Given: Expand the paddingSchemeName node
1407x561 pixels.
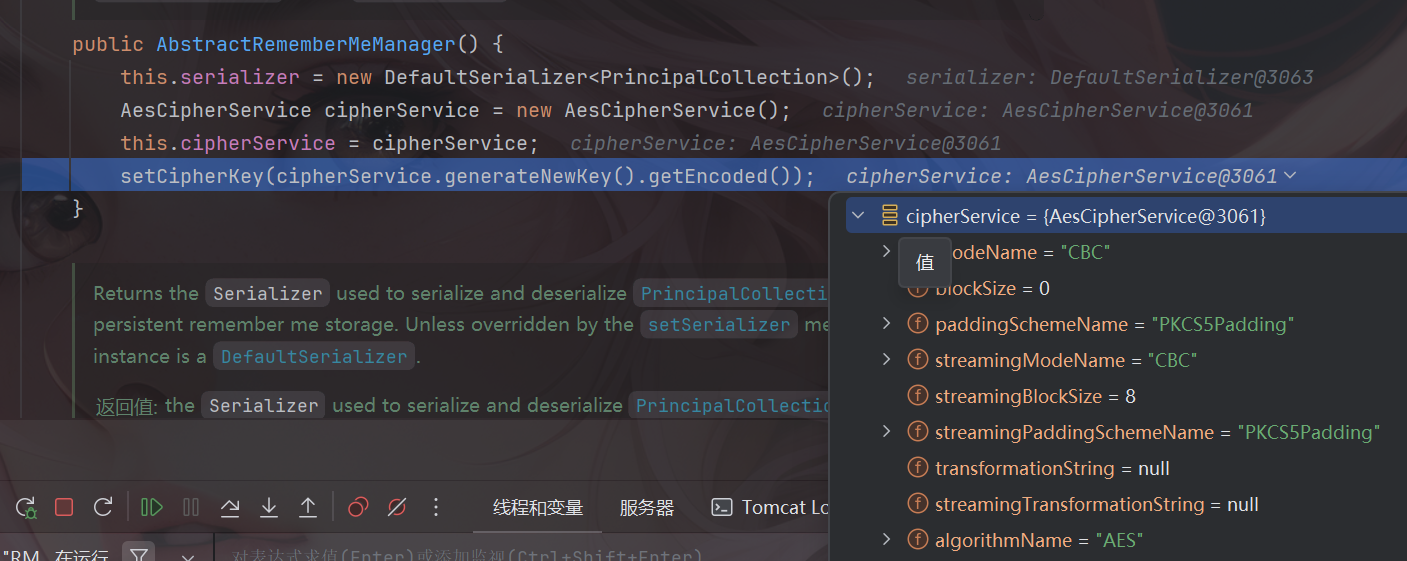Looking at the screenshot, I should click(886, 323).
